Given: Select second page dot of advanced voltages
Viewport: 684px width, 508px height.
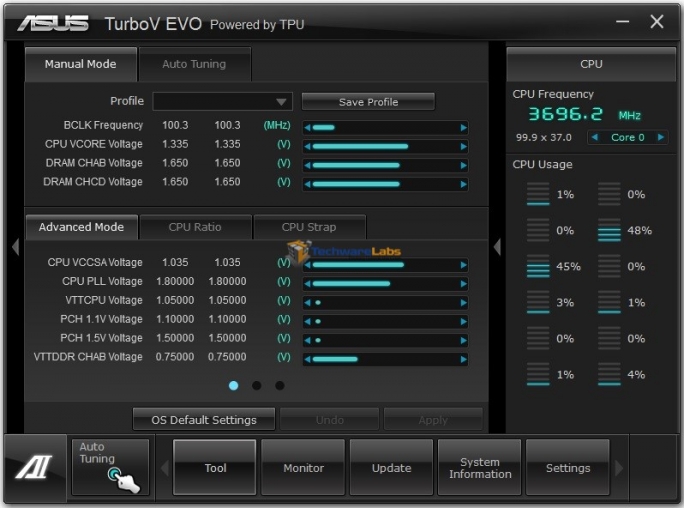Looking at the screenshot, I should coord(256,385).
